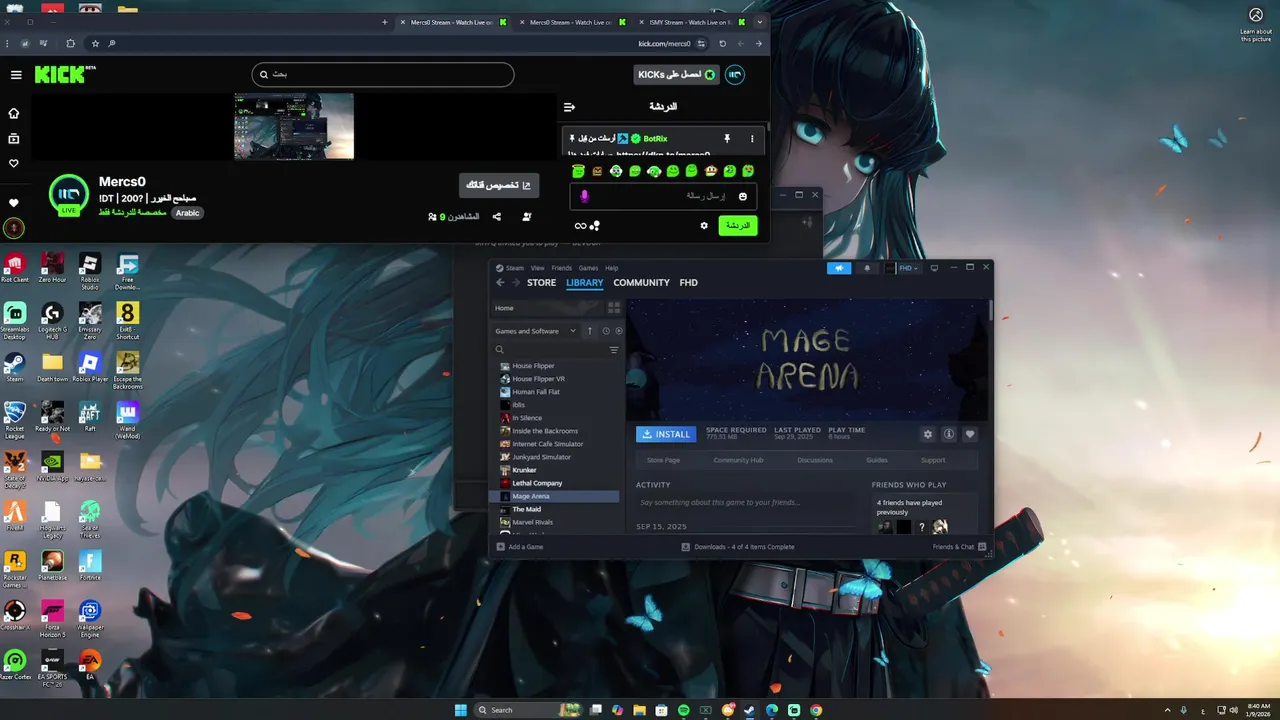Open Friends & Chat in Steam
The height and width of the screenshot is (720, 1280).
click(960, 547)
